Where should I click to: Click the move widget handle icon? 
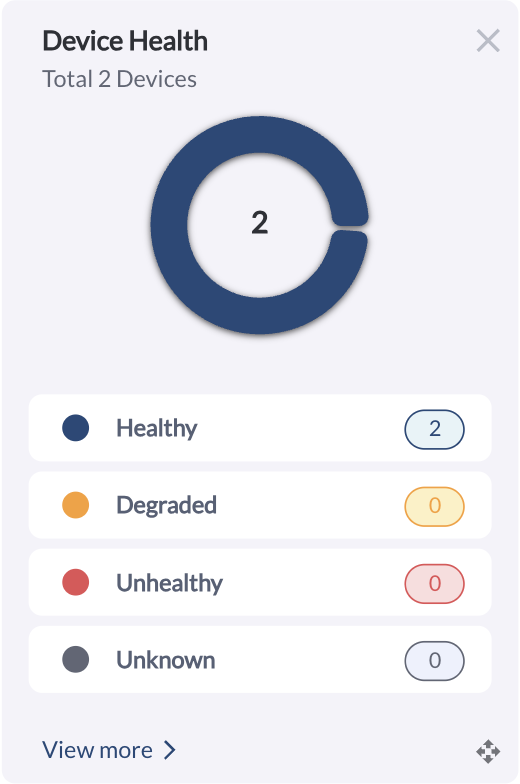click(x=488, y=752)
